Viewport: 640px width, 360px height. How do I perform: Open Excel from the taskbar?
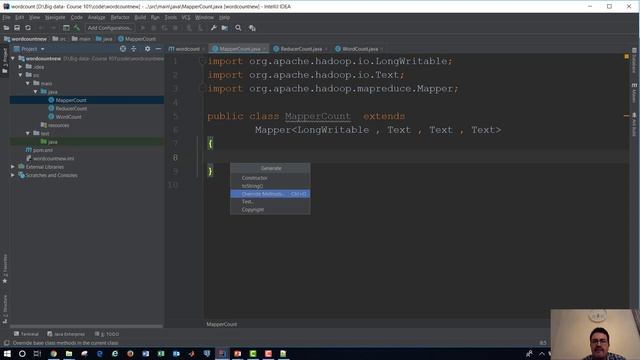[x=161, y=353]
